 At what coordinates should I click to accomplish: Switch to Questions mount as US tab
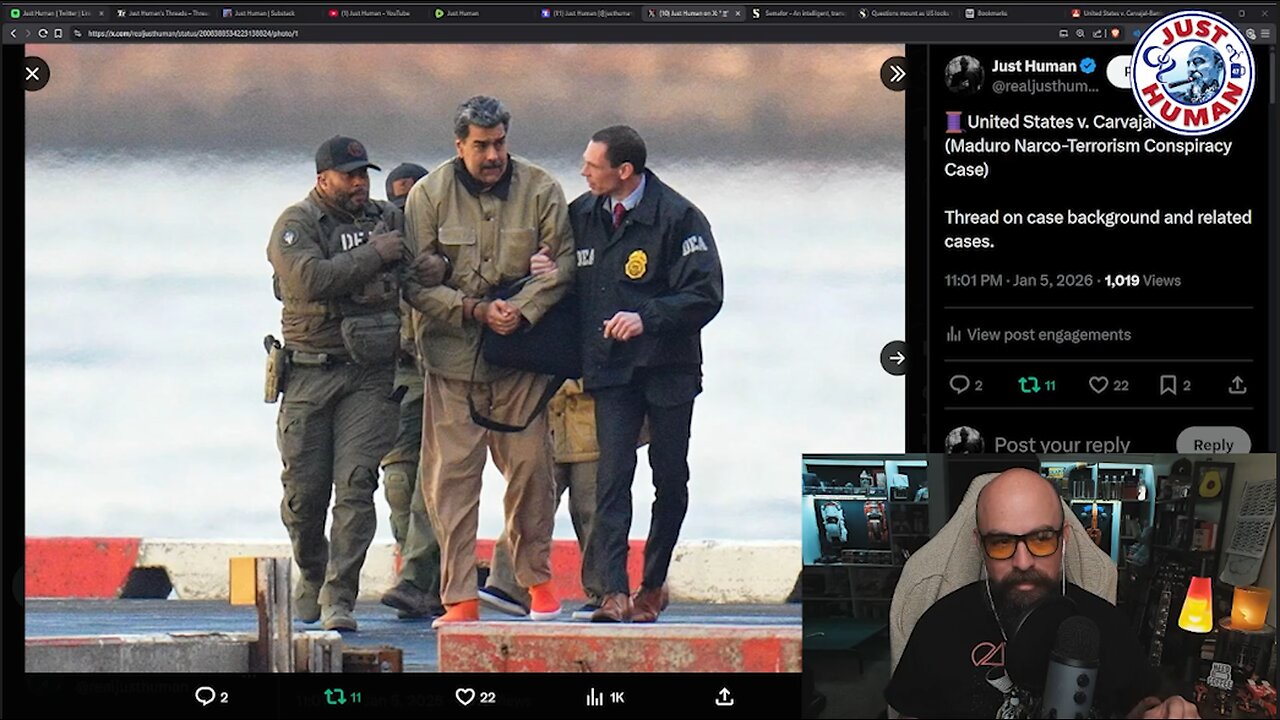[x=905, y=13]
